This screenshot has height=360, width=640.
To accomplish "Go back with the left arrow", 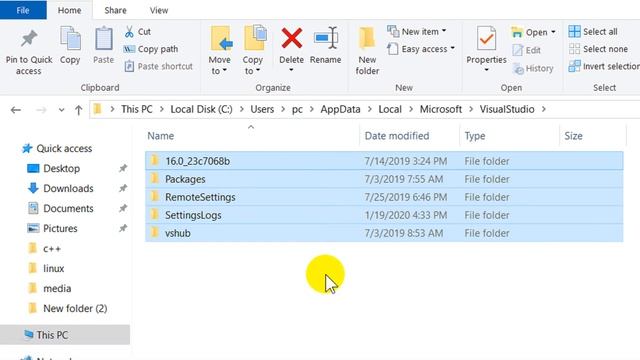I will tap(16, 110).
